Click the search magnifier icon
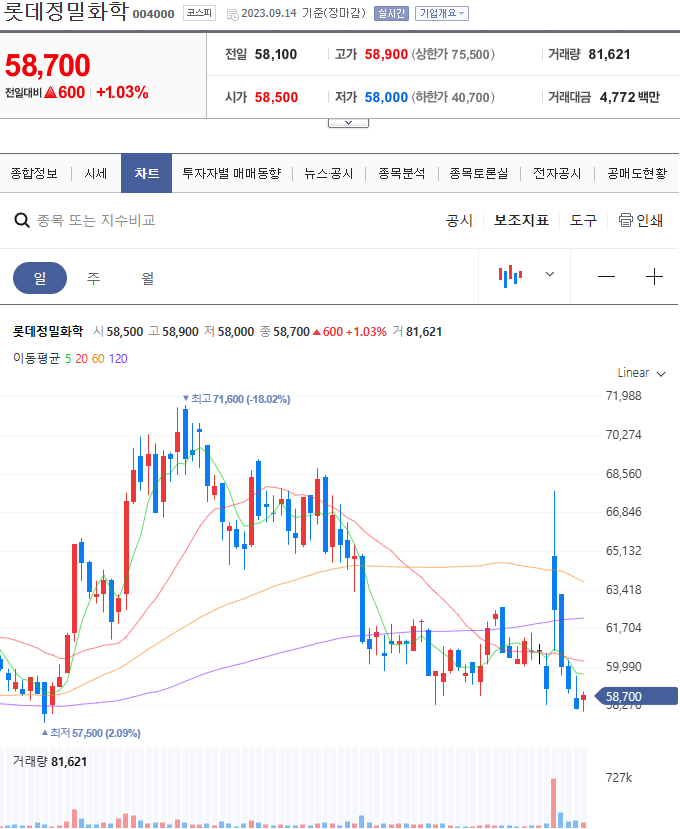680x829 pixels. (x=22, y=220)
